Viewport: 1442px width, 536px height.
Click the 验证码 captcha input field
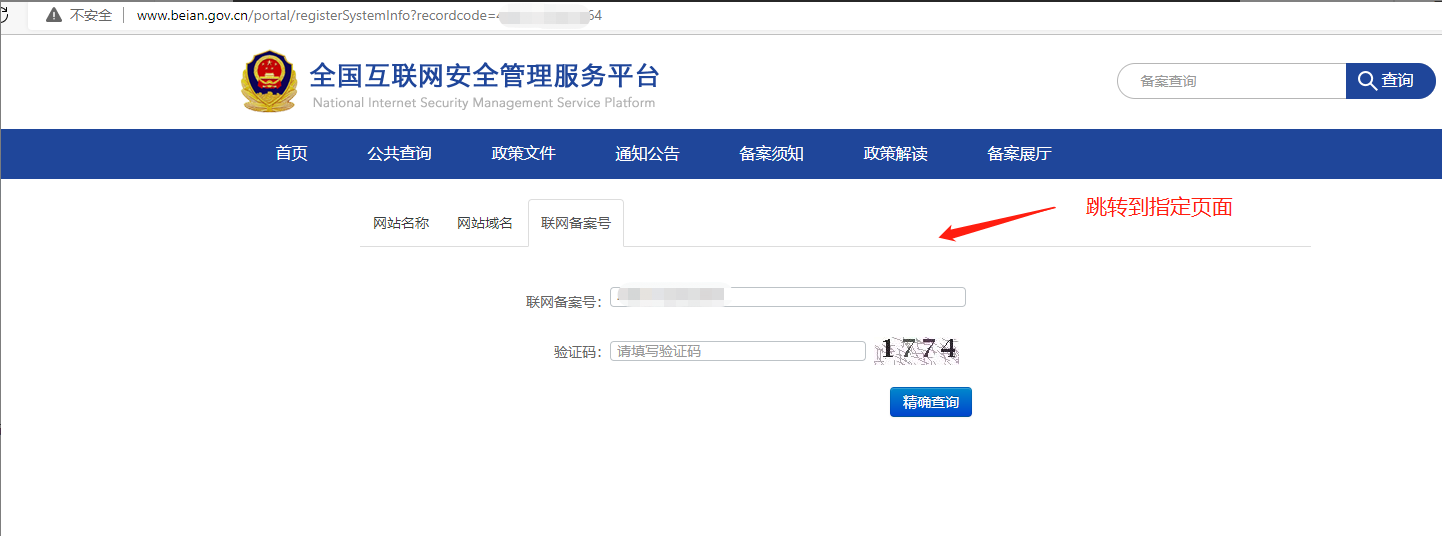[737, 351]
